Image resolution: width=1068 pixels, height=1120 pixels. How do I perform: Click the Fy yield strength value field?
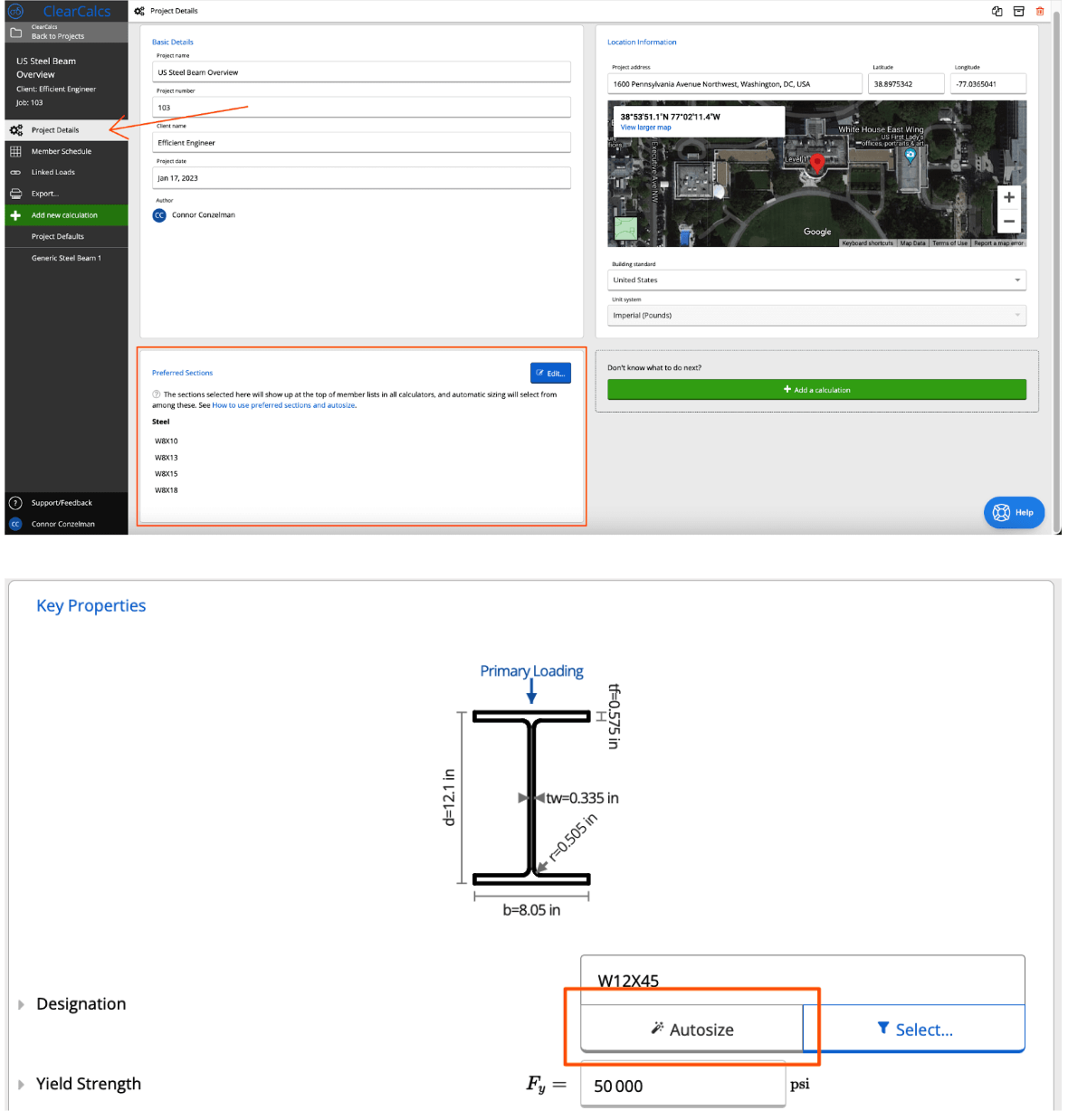(682, 1086)
